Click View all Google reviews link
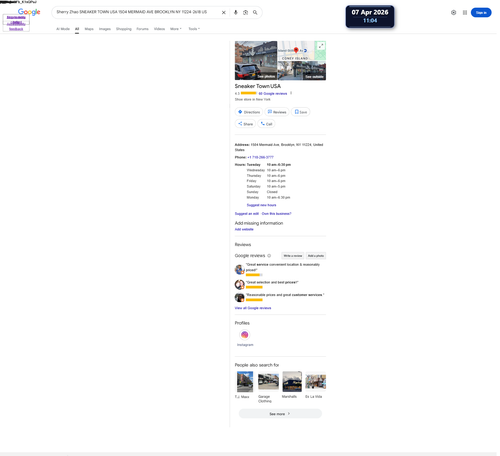The image size is (500, 456). point(253,308)
